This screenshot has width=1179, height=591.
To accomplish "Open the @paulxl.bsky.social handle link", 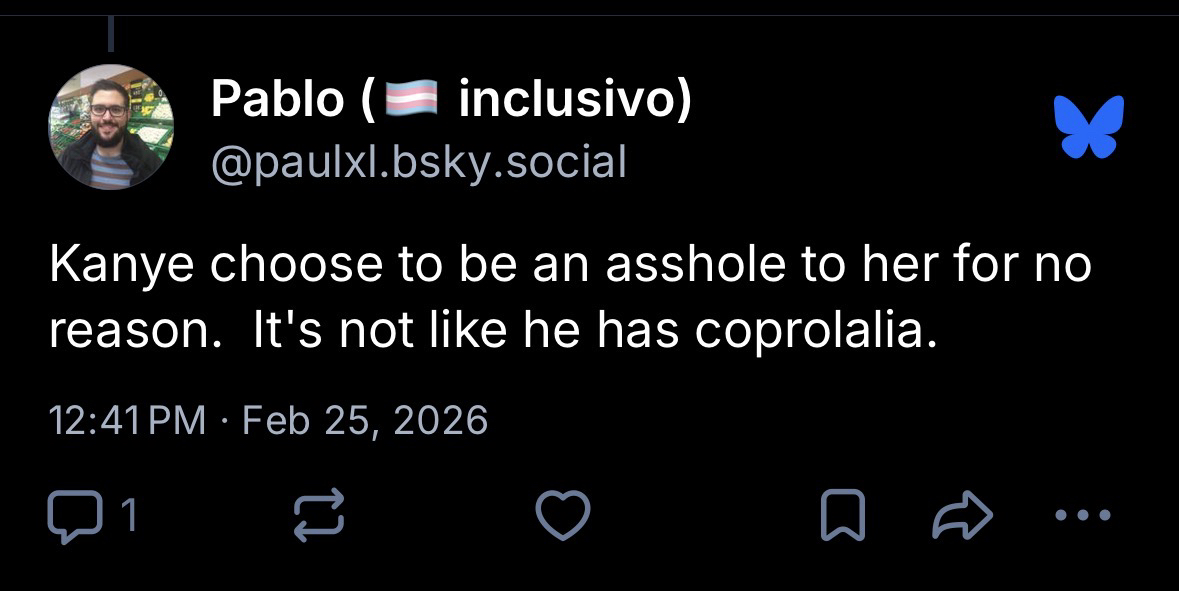I will click(418, 160).
